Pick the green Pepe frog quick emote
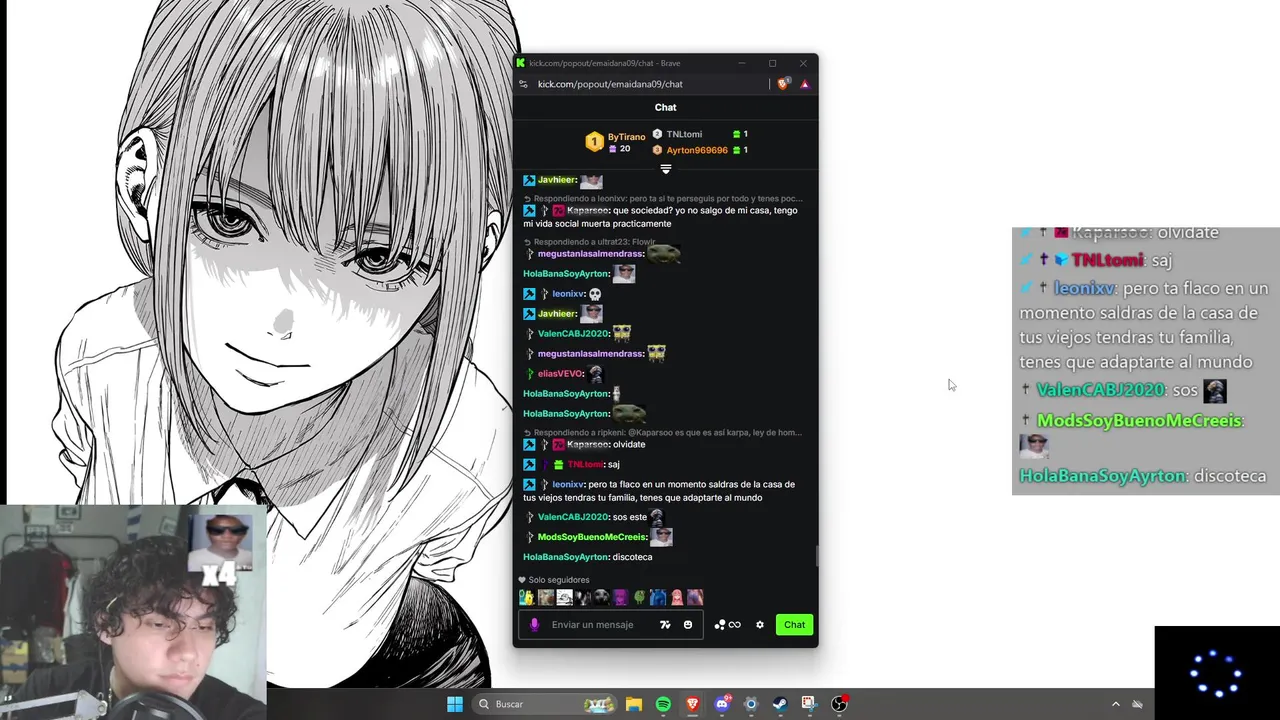This screenshot has height=720, width=1280. point(639,597)
